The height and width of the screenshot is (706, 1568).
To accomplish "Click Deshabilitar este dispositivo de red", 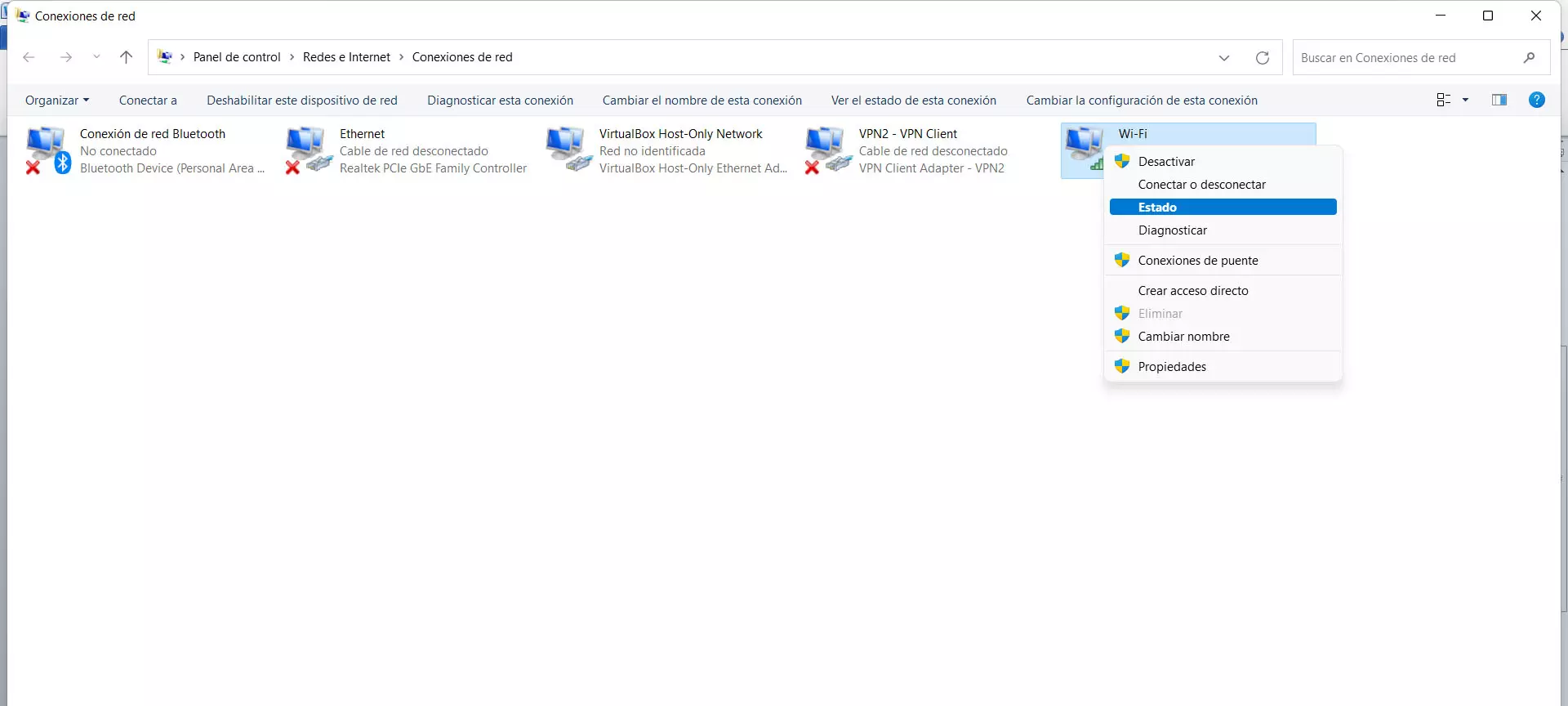I will 302,101.
